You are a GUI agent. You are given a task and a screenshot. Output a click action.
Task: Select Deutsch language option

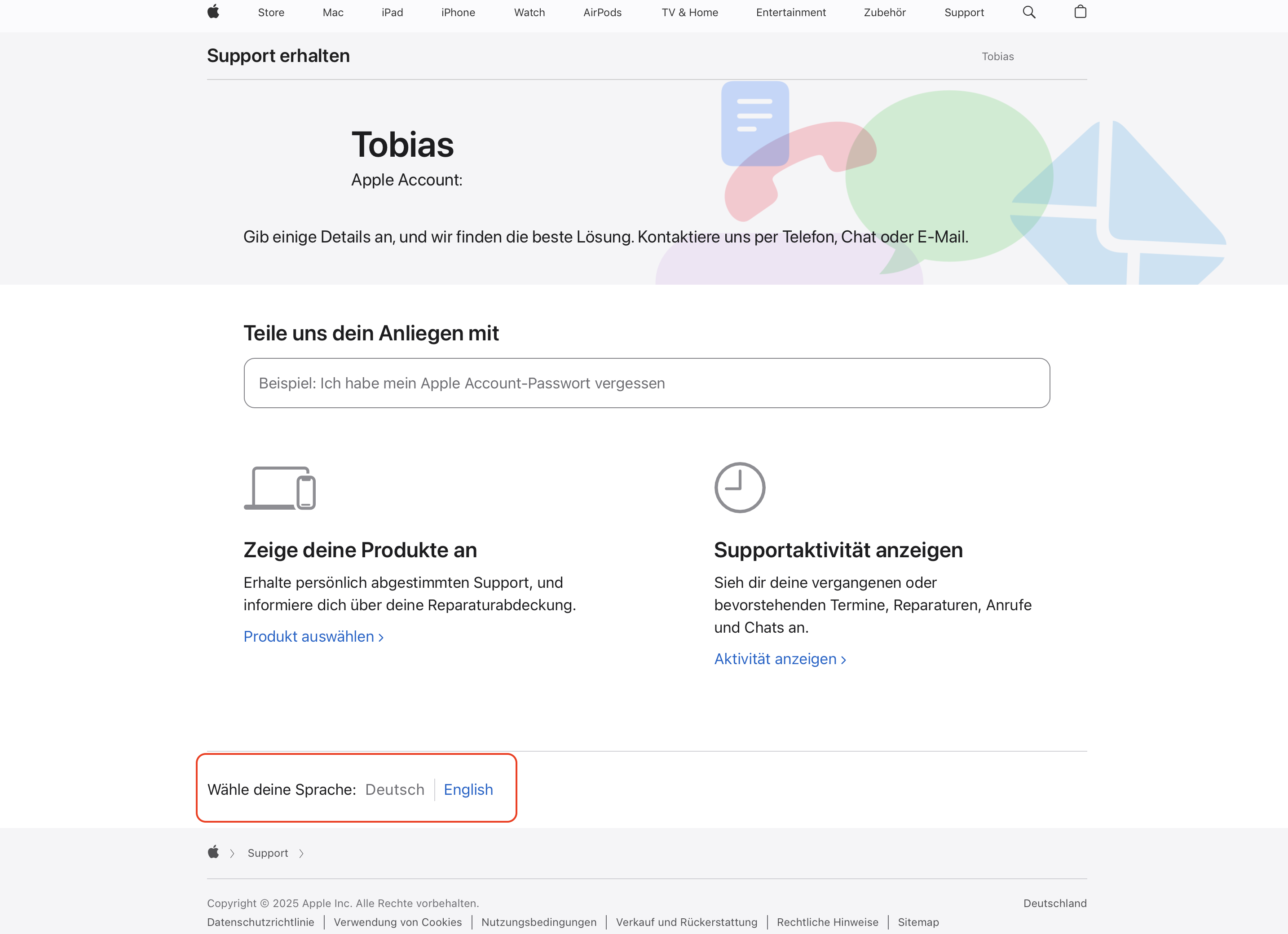pyautogui.click(x=395, y=789)
